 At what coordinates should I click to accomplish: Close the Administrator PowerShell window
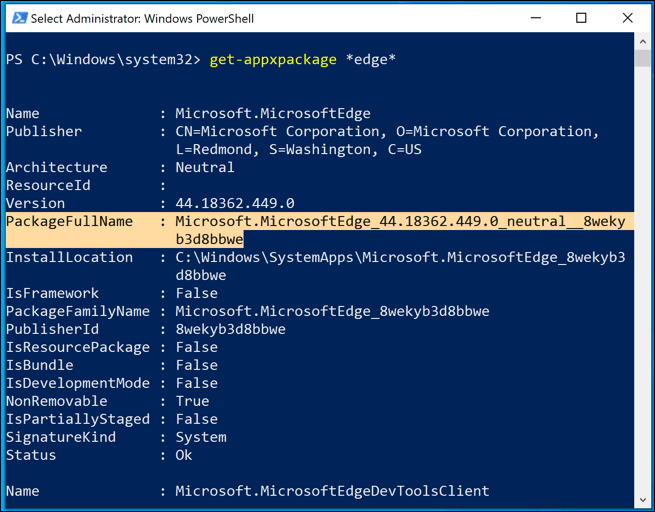(627, 18)
